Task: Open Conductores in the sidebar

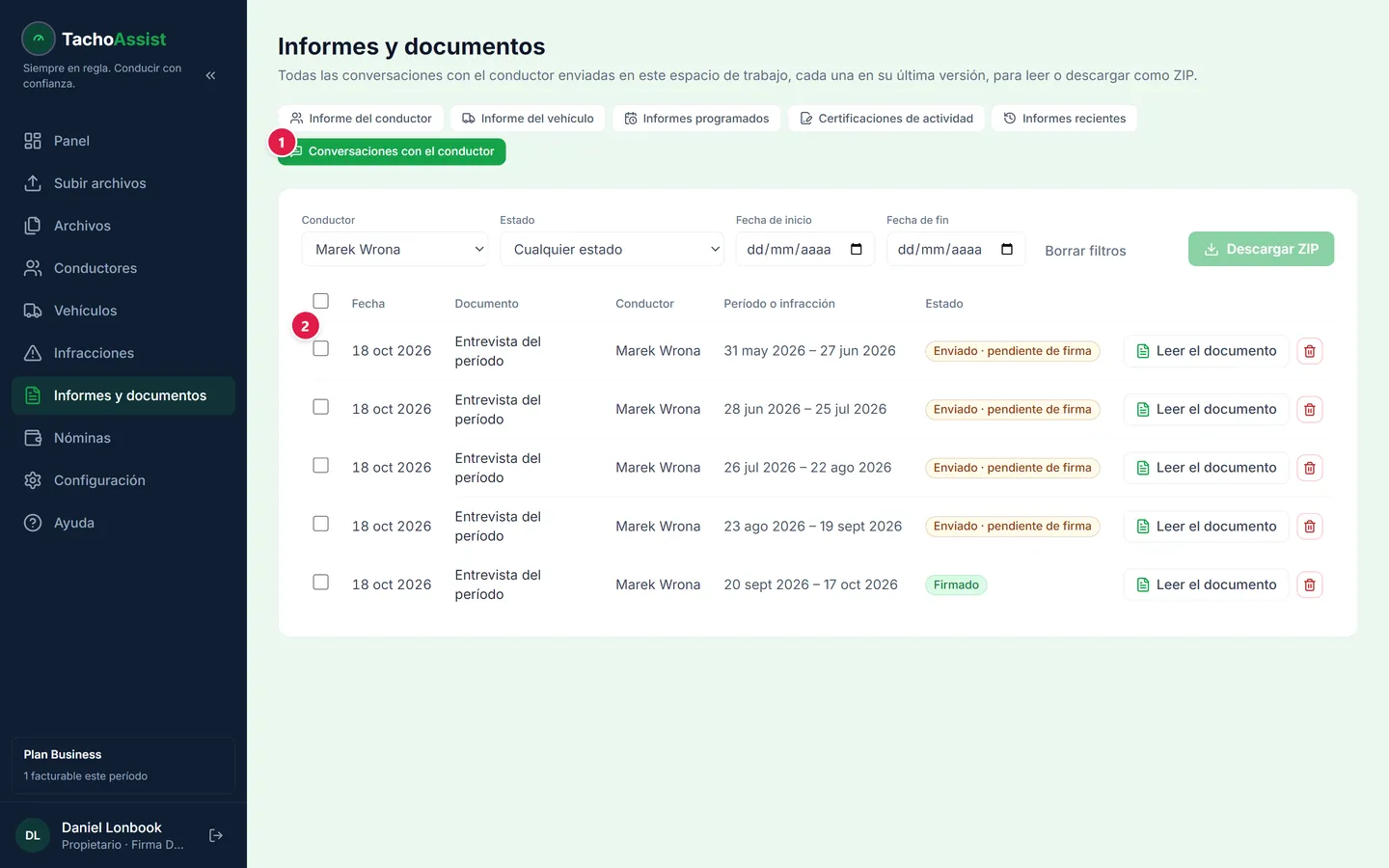Action: pyautogui.click(x=123, y=268)
